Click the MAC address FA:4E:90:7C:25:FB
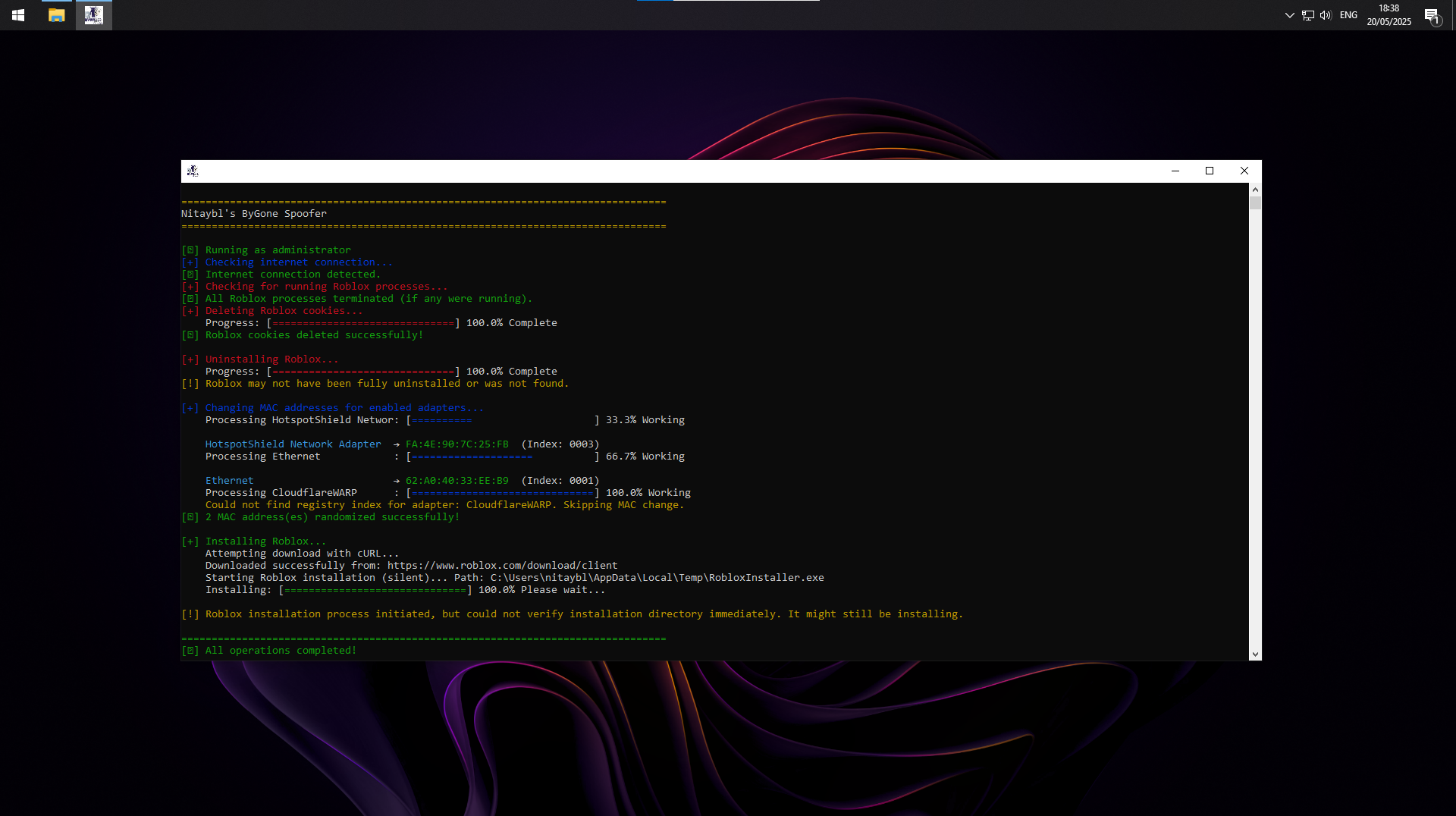The height and width of the screenshot is (816, 1456). point(457,444)
